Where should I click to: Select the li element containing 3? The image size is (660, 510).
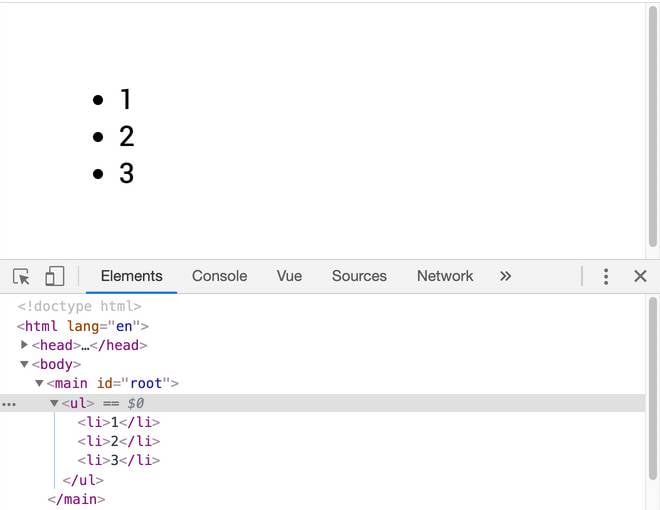tap(118, 460)
